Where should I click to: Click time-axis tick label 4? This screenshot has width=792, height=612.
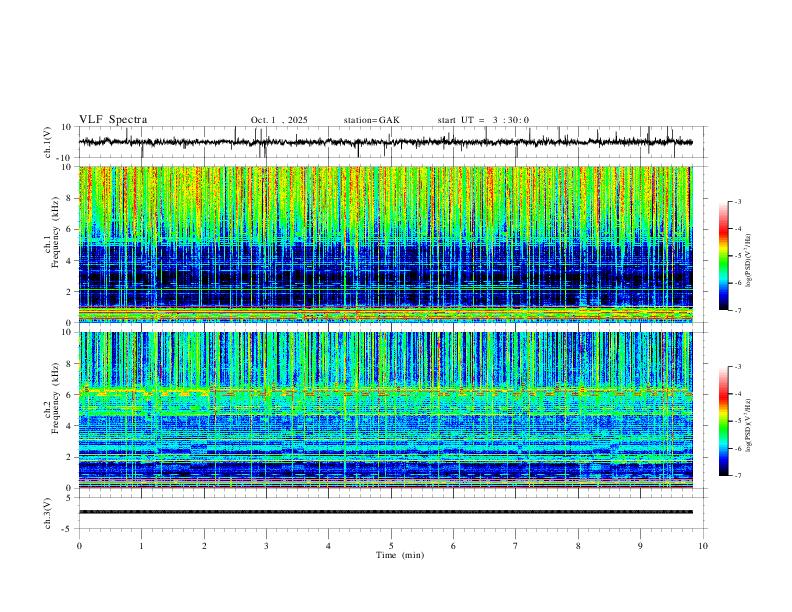(x=328, y=546)
